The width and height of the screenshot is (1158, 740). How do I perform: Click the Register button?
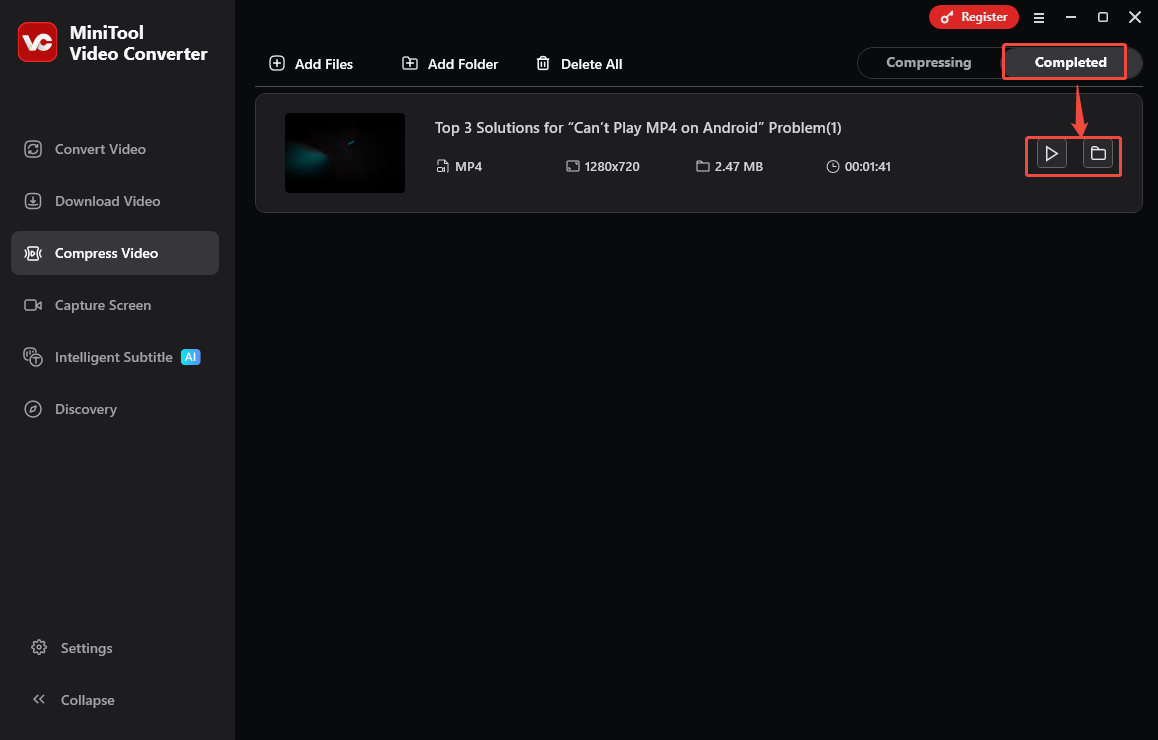pyautogui.click(x=973, y=17)
